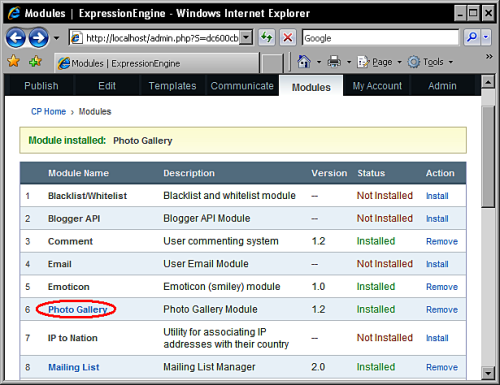Click the Internet Explorer title bar icon
The height and width of the screenshot is (385, 500).
coord(14,13)
